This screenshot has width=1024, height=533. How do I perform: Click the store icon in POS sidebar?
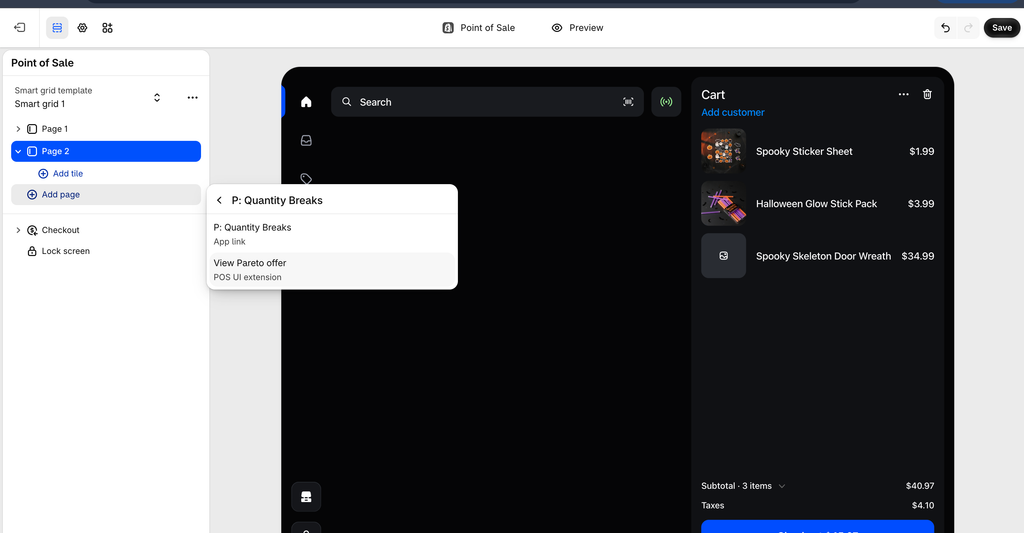306,497
